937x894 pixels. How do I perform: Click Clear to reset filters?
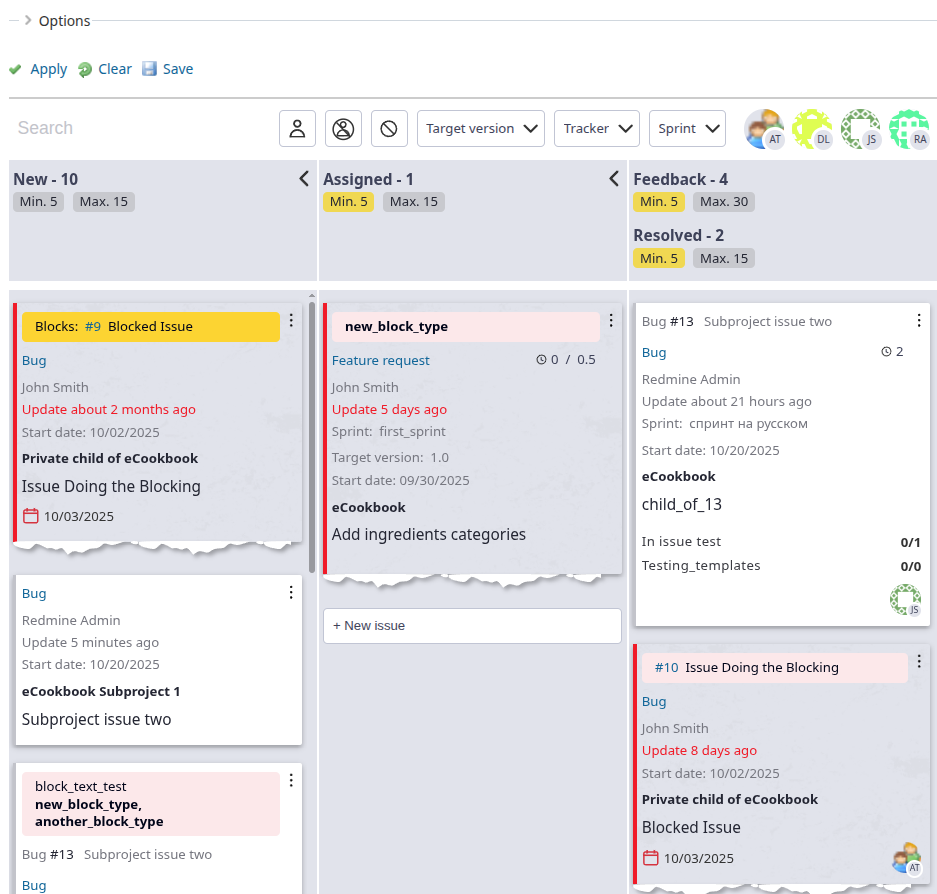point(105,69)
